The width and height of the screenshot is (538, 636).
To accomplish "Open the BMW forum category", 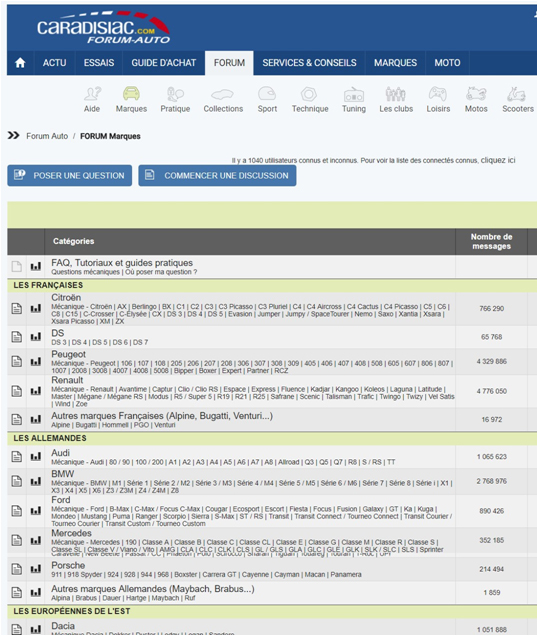I will [x=62, y=474].
